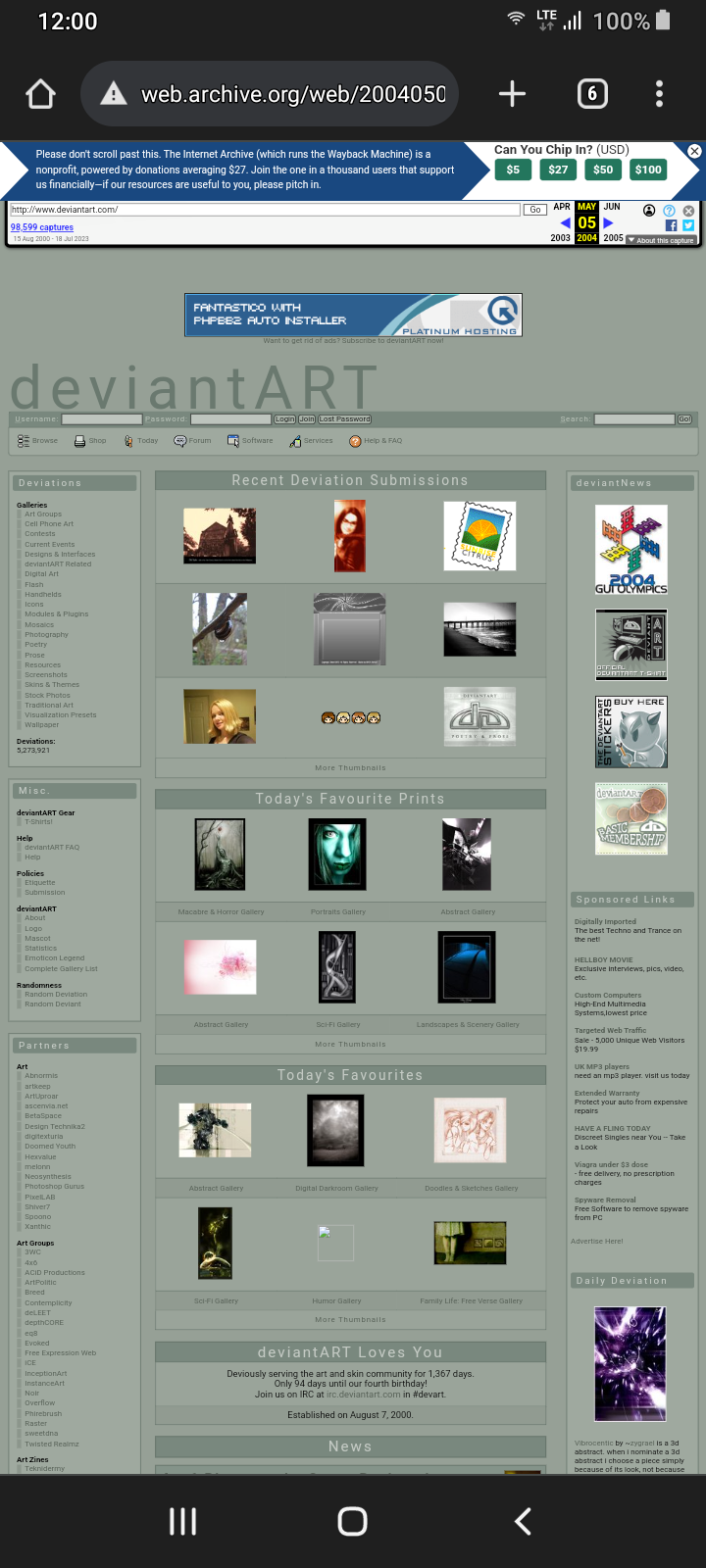The width and height of the screenshot is (706, 1568).
Task: Open the browser three-dot menu
Action: pos(659,94)
